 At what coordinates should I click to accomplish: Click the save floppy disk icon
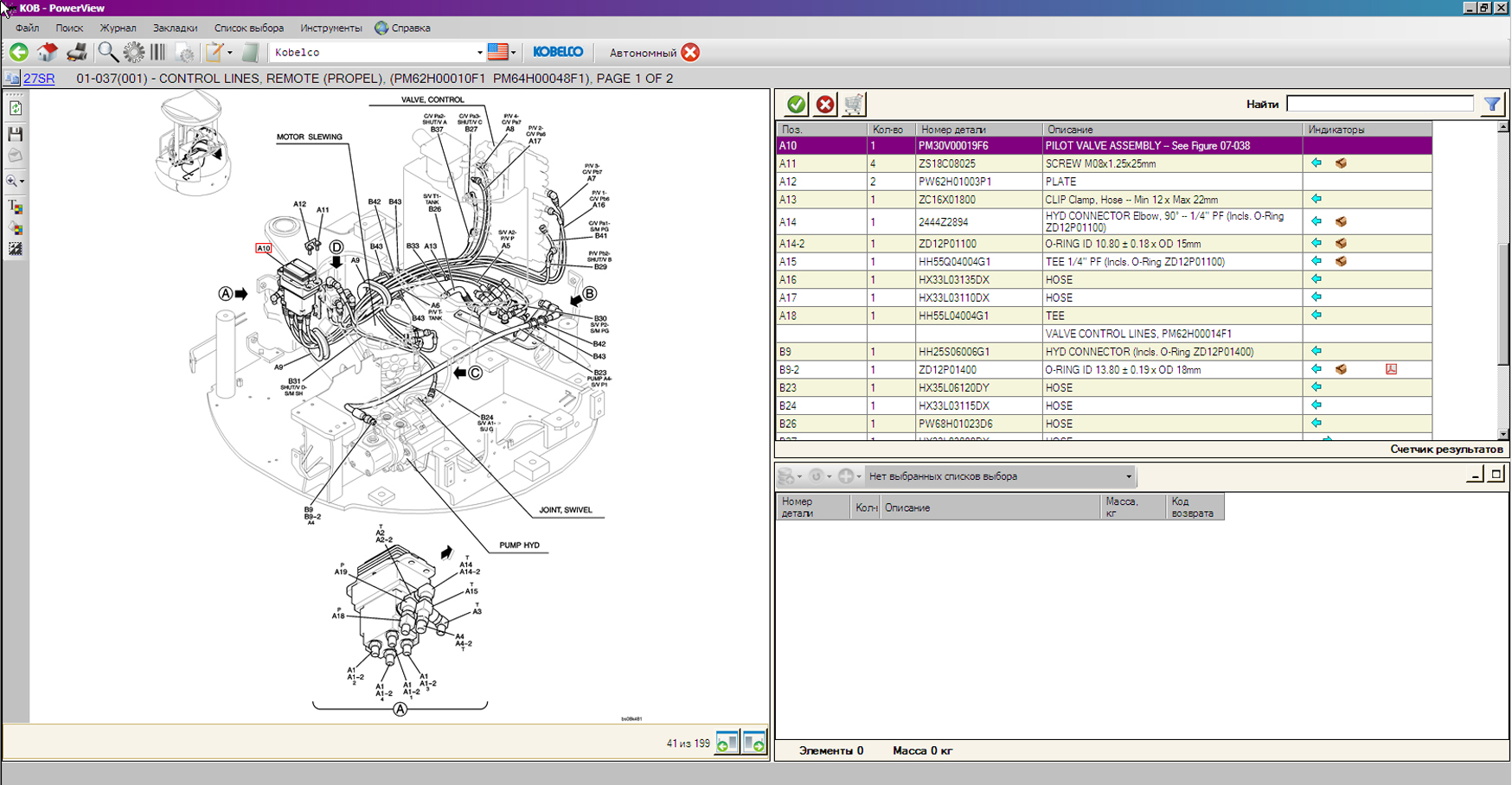pyautogui.click(x=16, y=134)
